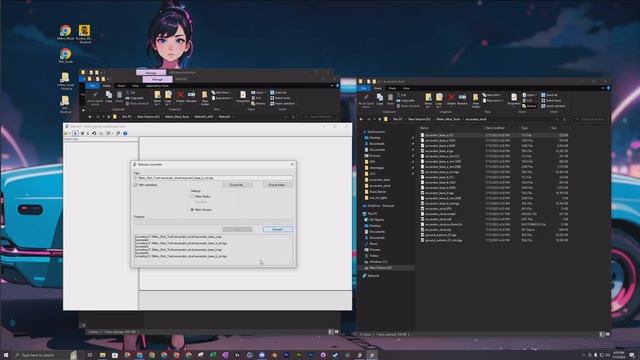Close the Textures converter dialog
The width and height of the screenshot is (640, 360).
[292, 164]
